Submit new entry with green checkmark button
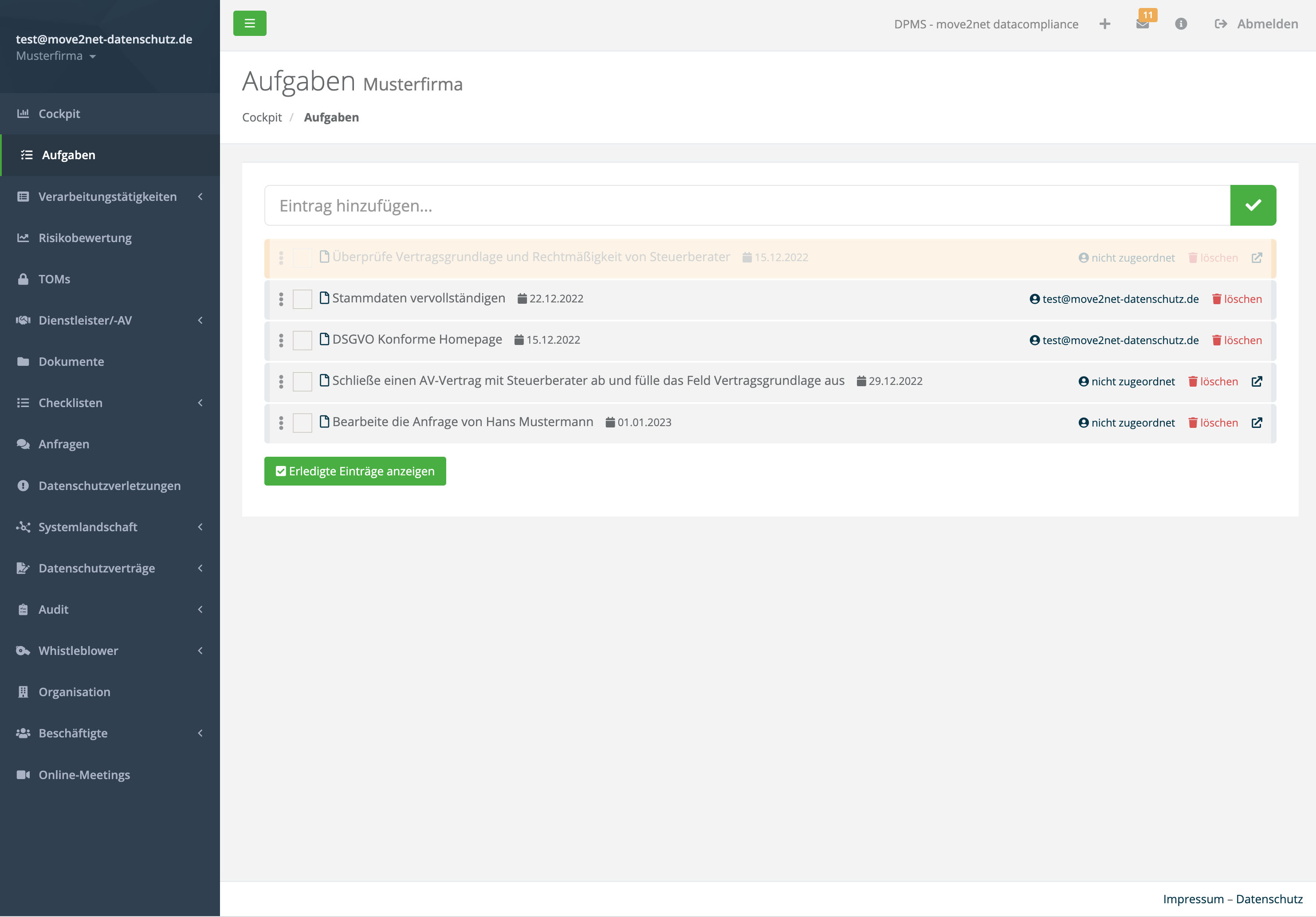Screen dimensions: 1316x917 click(1253, 205)
